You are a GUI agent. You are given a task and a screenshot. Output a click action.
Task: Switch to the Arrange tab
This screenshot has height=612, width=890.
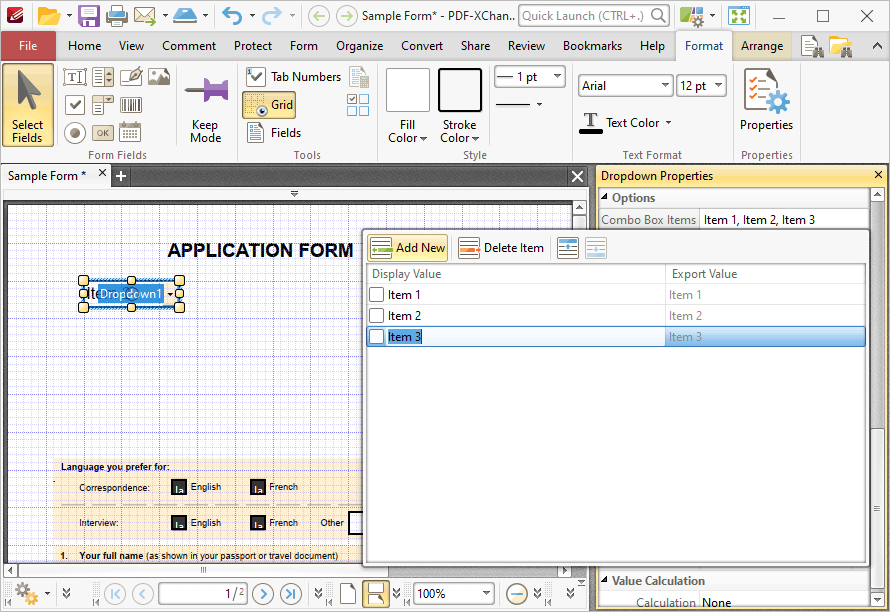(762, 46)
